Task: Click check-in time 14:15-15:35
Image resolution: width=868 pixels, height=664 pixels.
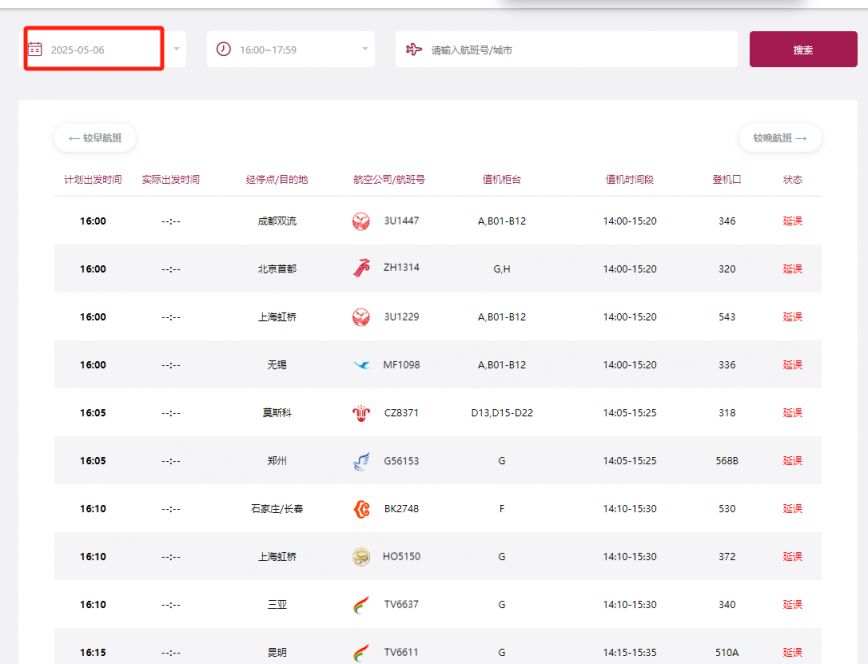Action: (629, 652)
